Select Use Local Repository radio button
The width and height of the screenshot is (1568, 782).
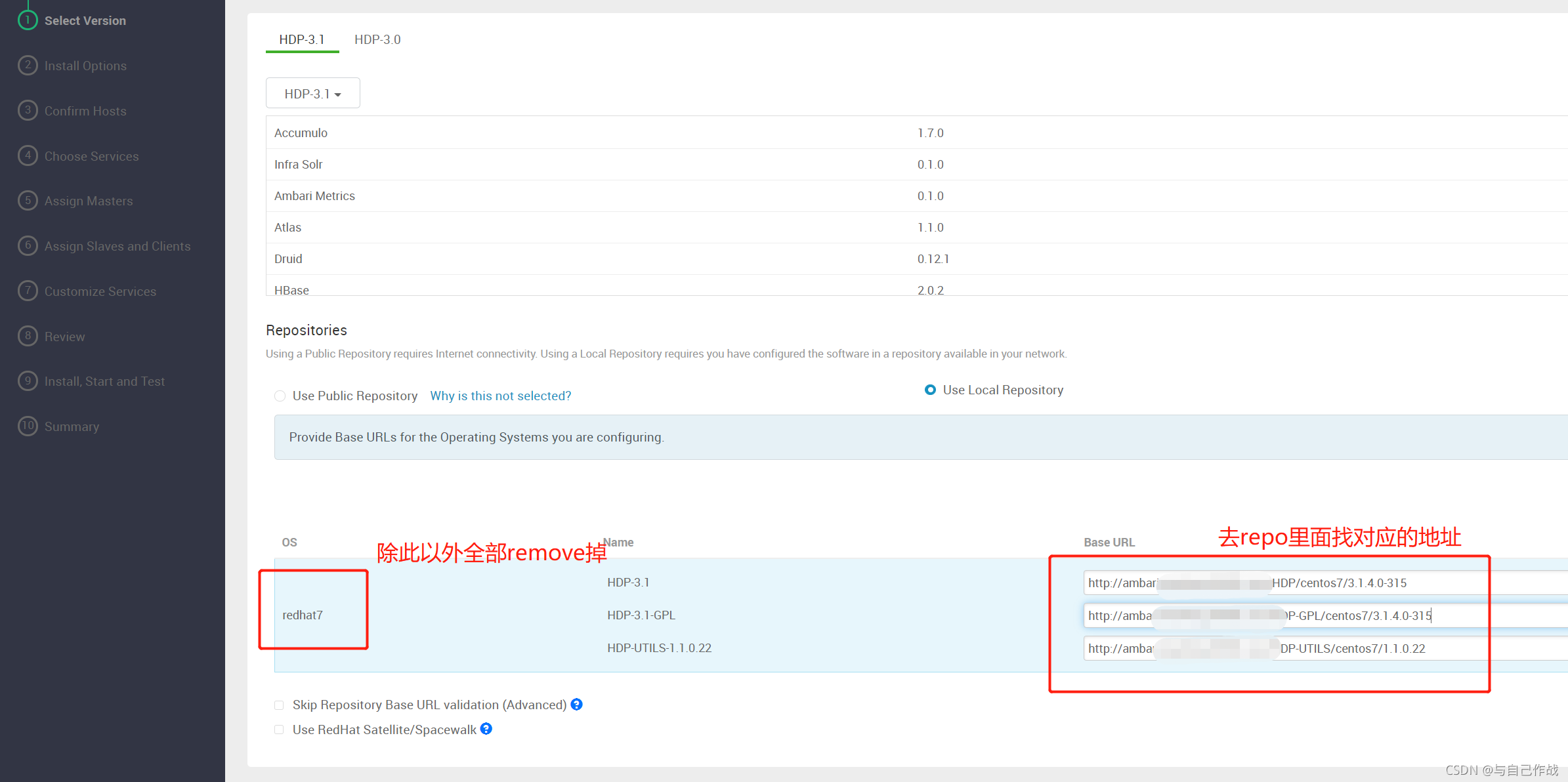tap(930, 390)
